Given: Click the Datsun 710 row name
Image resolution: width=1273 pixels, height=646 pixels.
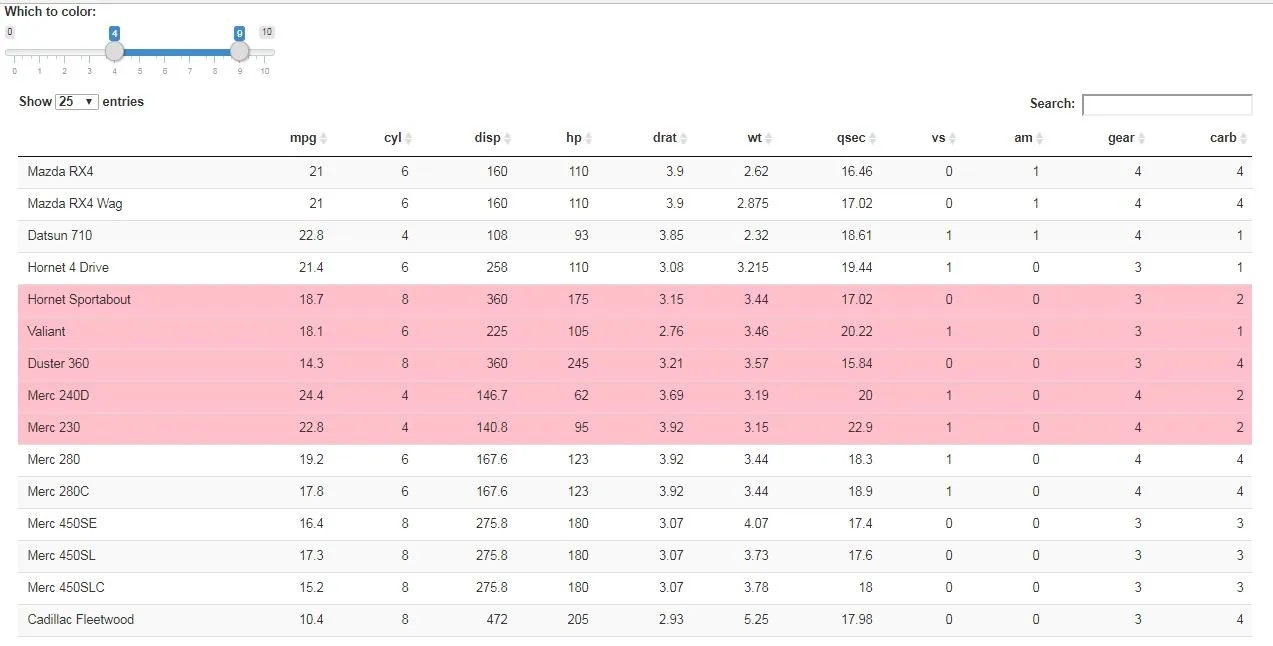Looking at the screenshot, I should tap(60, 236).
